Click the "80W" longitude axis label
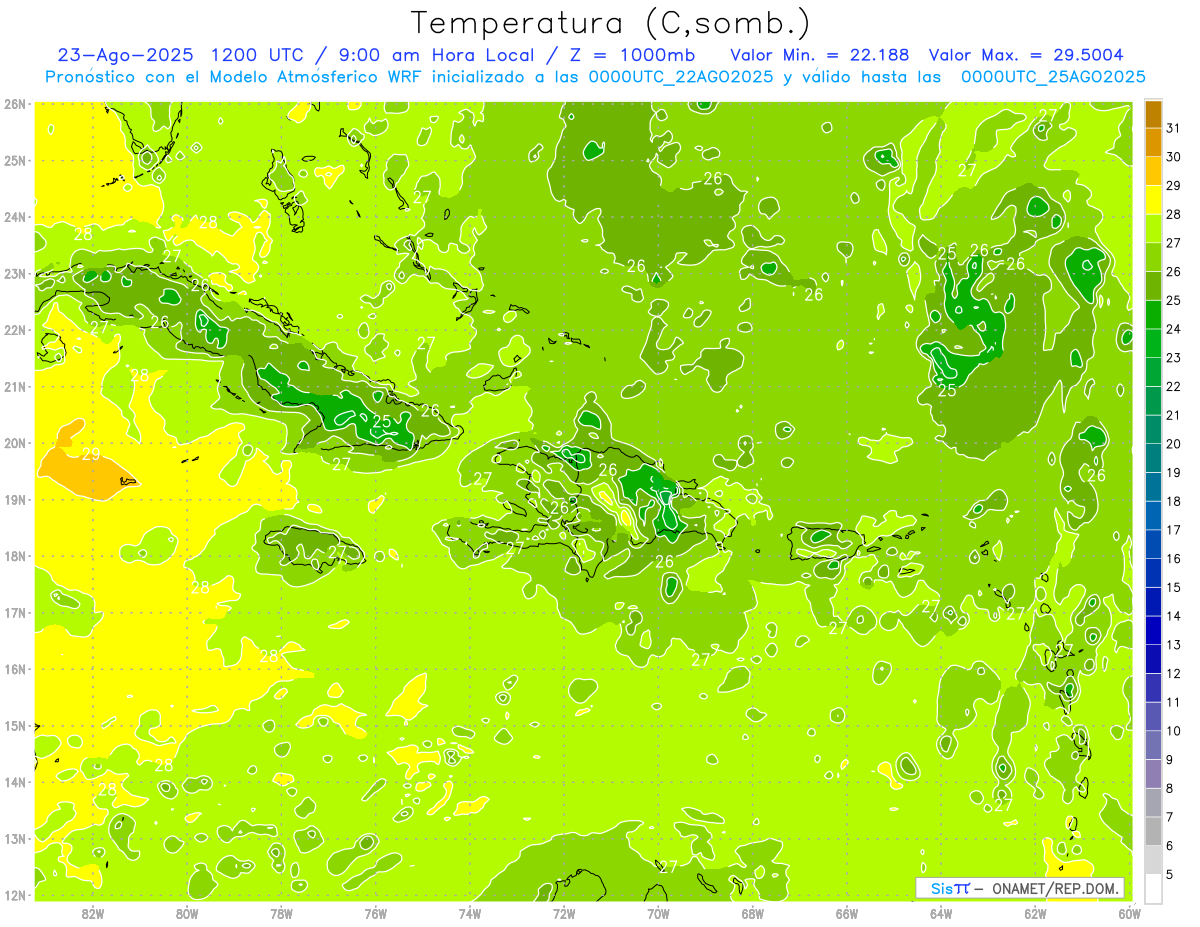The image size is (1200, 927). tap(187, 912)
